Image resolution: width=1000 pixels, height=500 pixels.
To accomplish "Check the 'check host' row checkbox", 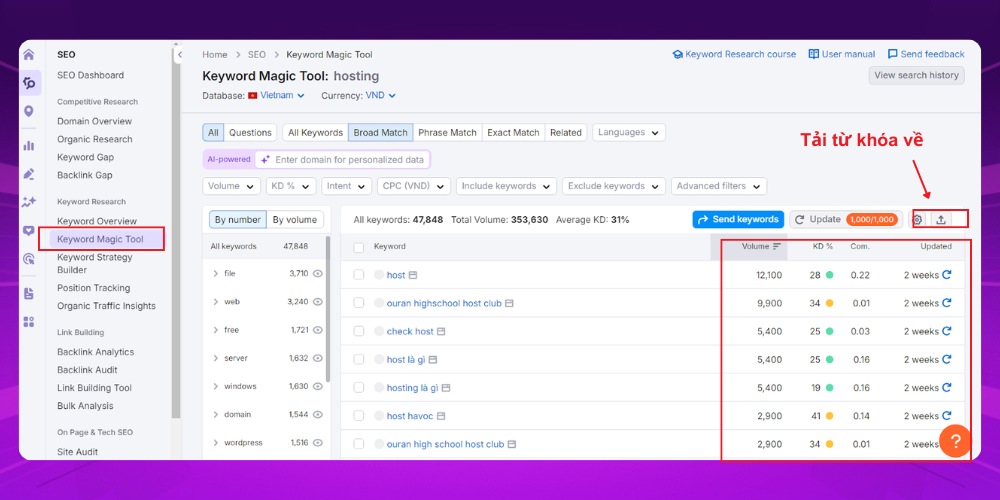I will click(x=359, y=331).
